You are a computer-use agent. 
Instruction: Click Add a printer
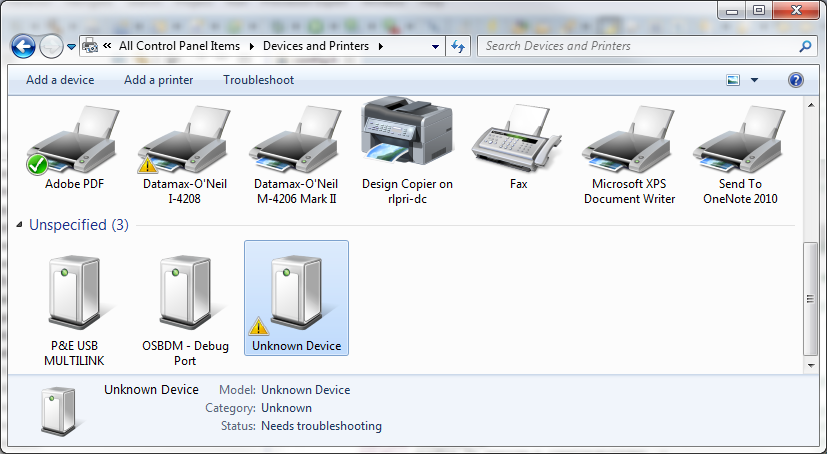pyautogui.click(x=158, y=80)
